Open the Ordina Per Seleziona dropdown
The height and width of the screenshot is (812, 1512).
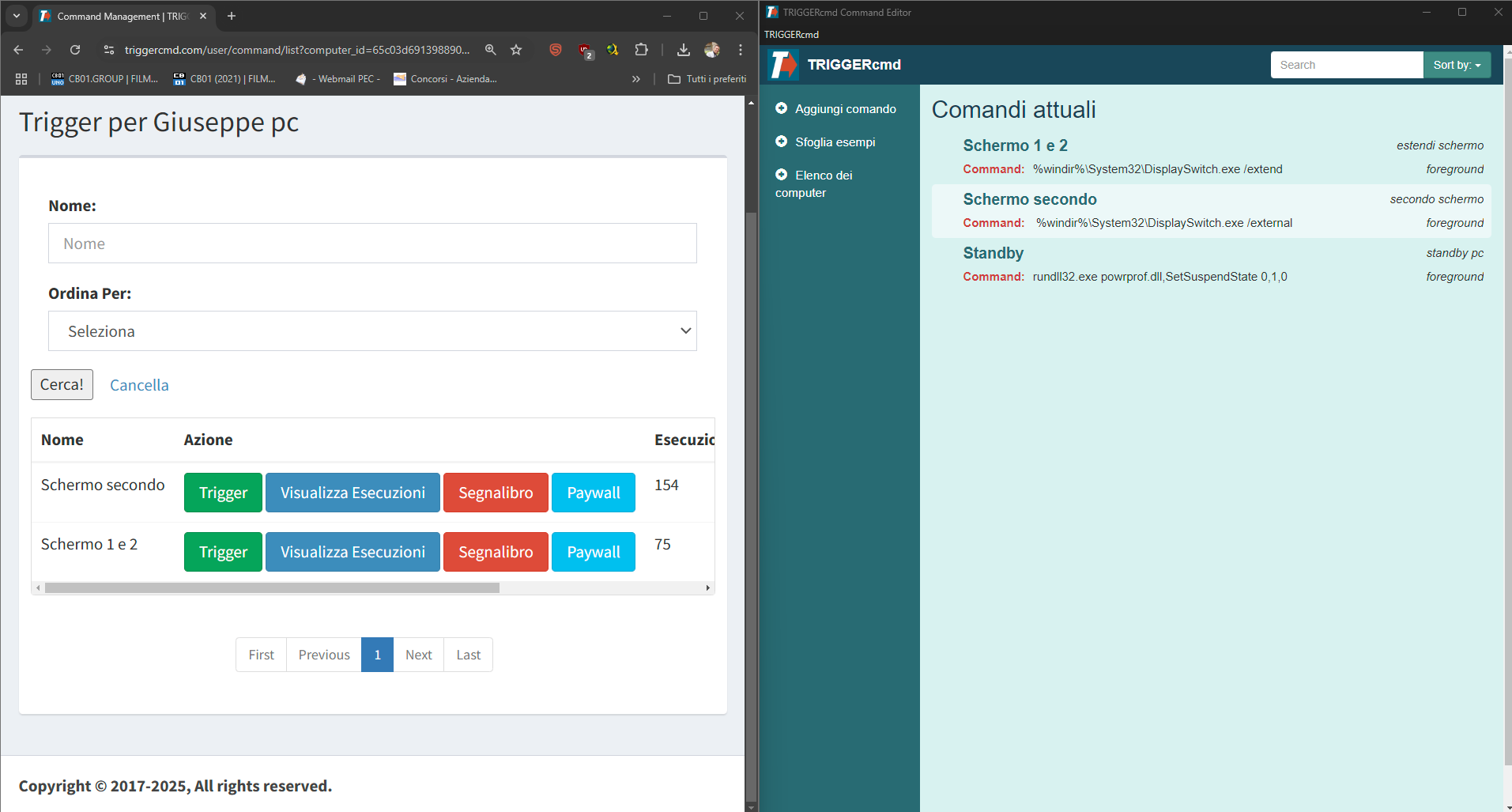pyautogui.click(x=372, y=331)
